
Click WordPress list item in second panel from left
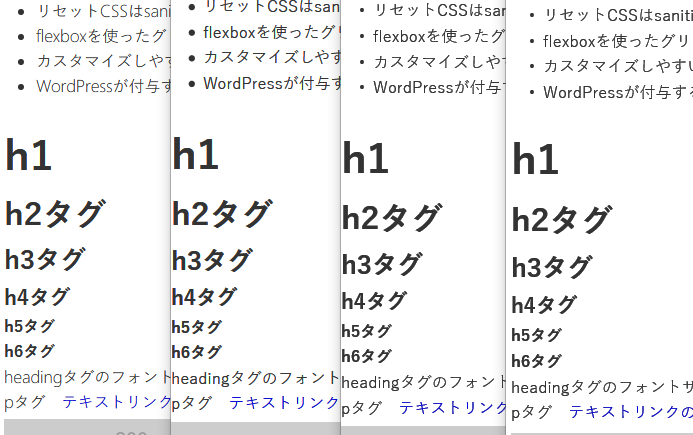pos(271,83)
